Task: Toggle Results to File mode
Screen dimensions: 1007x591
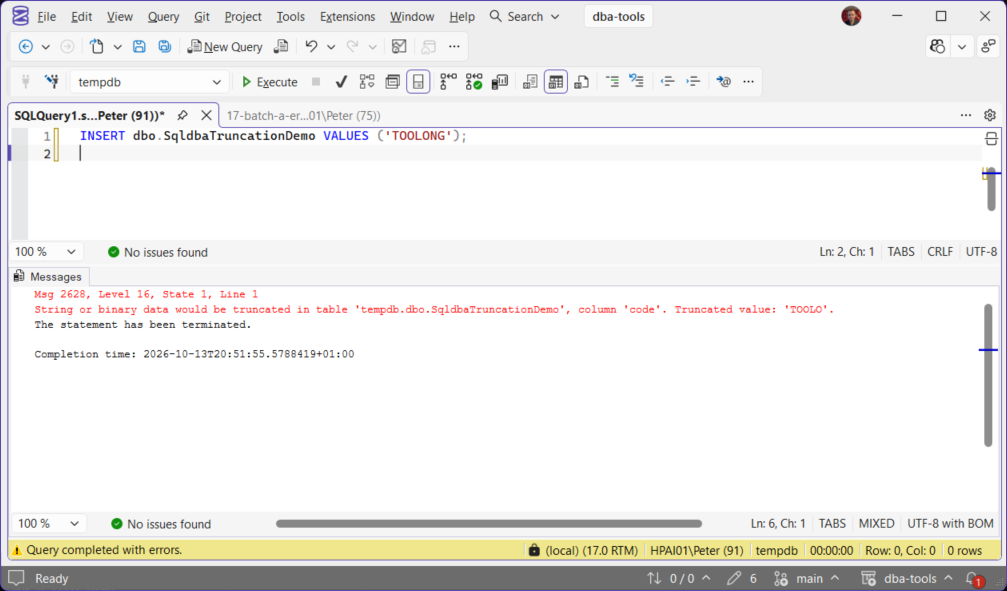Action: 581,82
